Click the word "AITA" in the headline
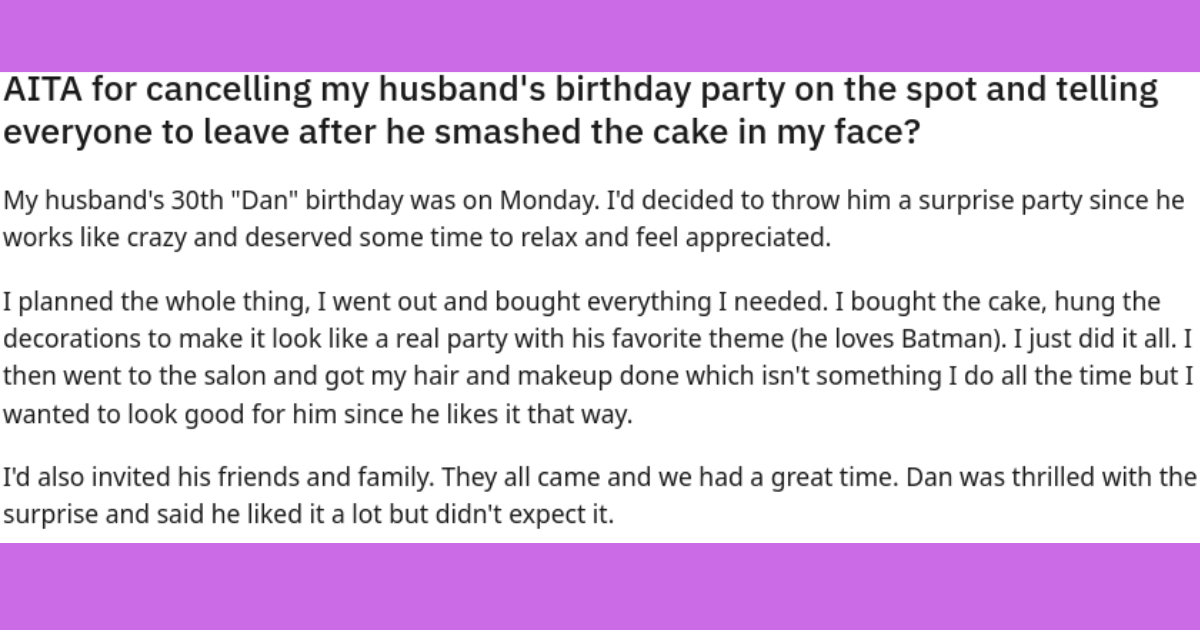The width and height of the screenshot is (1200, 630). click(x=38, y=92)
